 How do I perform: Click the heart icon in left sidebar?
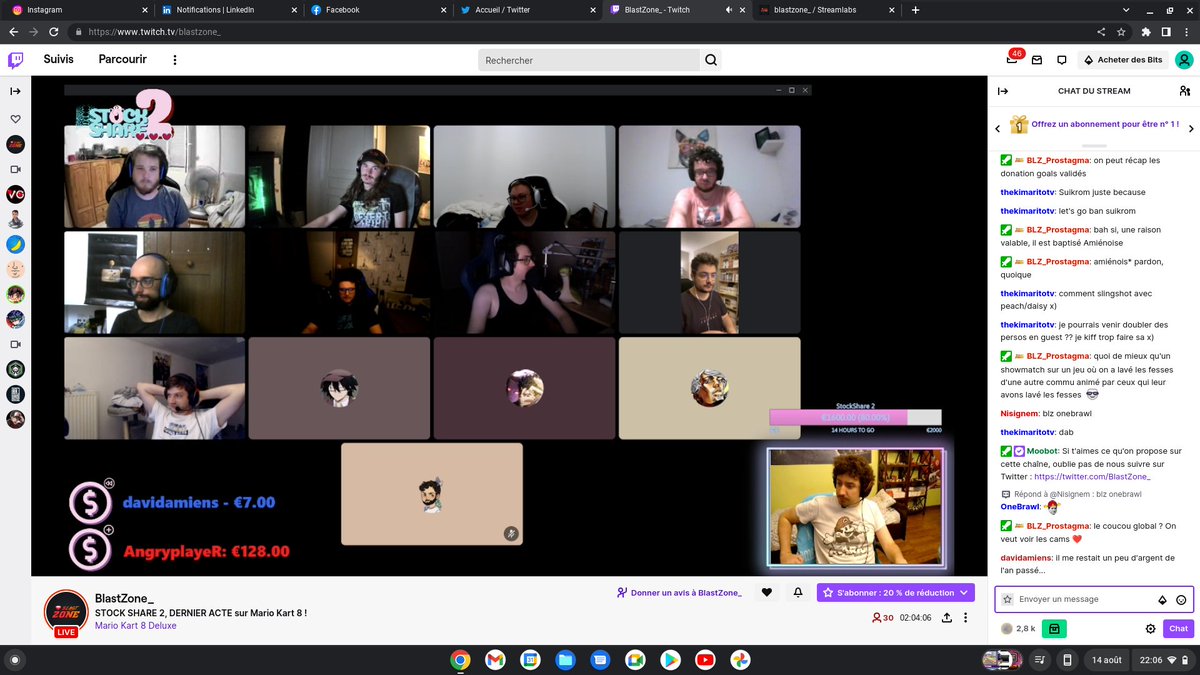click(16, 119)
